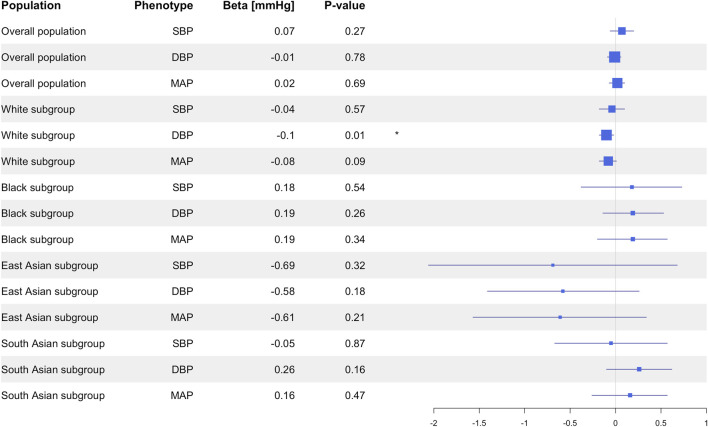Select the Black subgroup DBP beta 0.19
Screen dimensions: 708x427
click(x=284, y=214)
